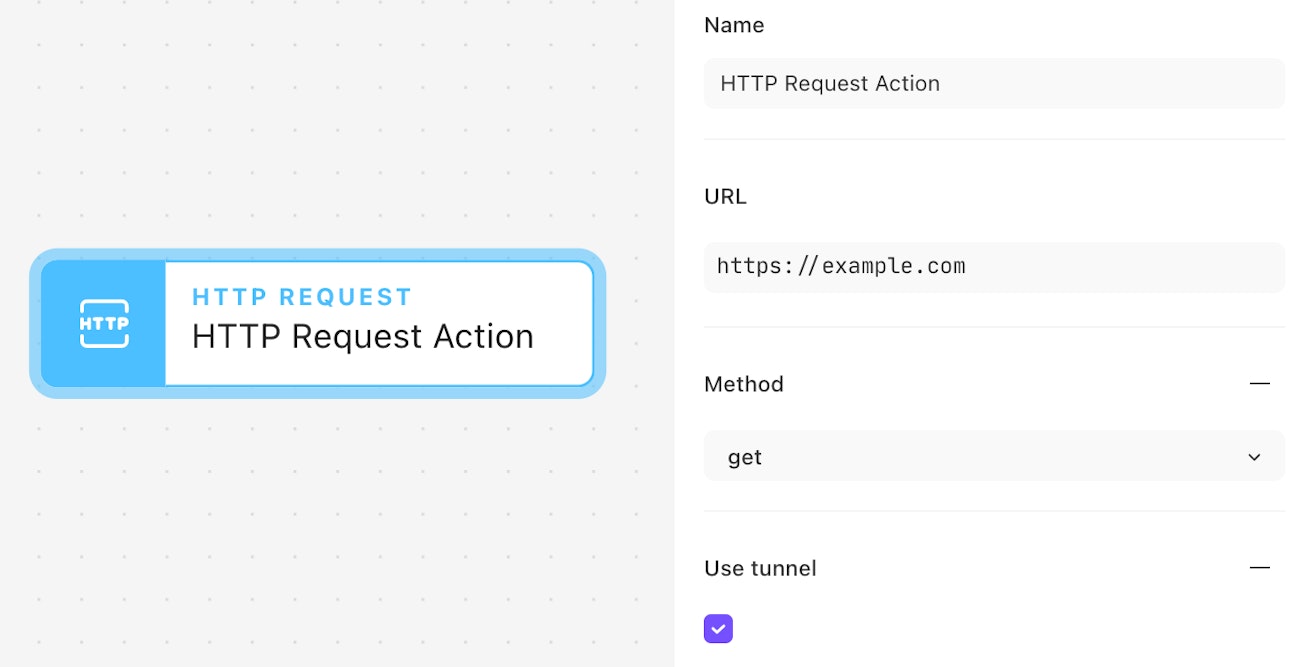Click the example.com text in the URL box

[x=893, y=267]
